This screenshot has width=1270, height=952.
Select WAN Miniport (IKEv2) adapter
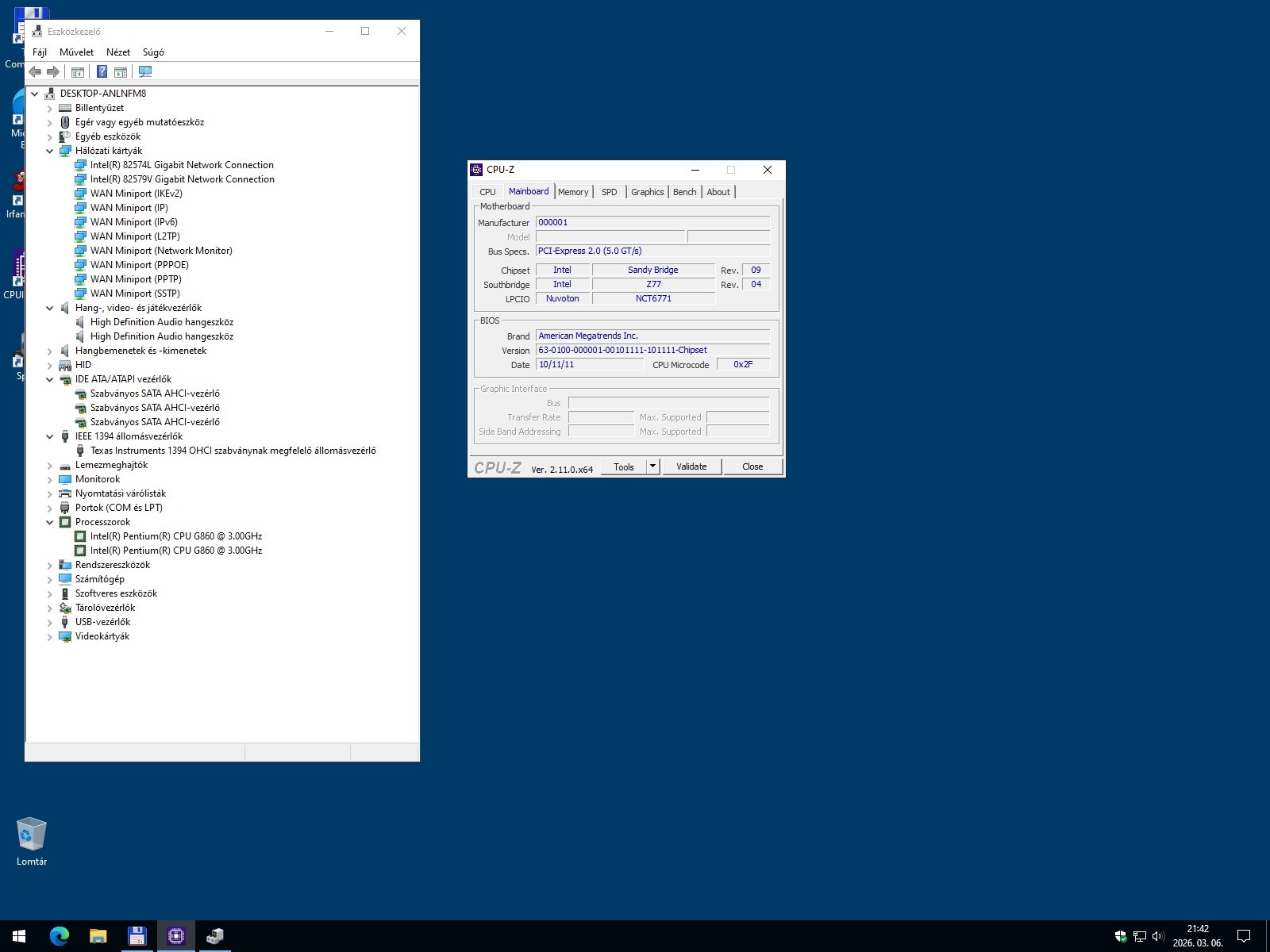(x=136, y=194)
